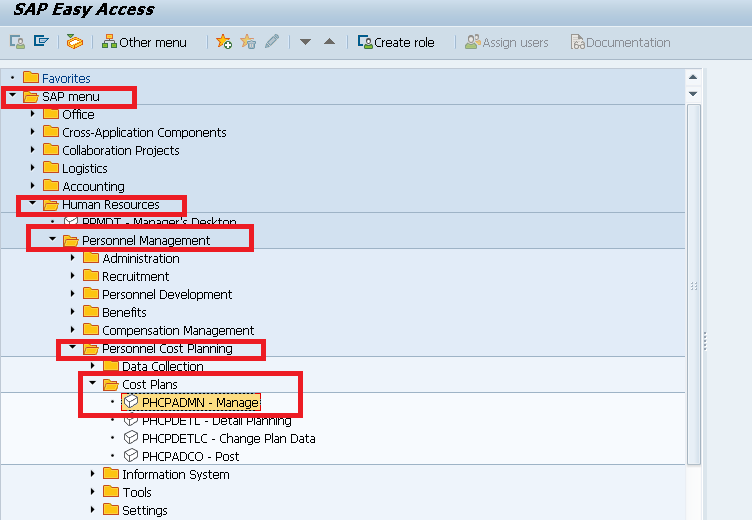Click the Human Resources open folder icon
The height and width of the screenshot is (520, 752).
(x=51, y=205)
